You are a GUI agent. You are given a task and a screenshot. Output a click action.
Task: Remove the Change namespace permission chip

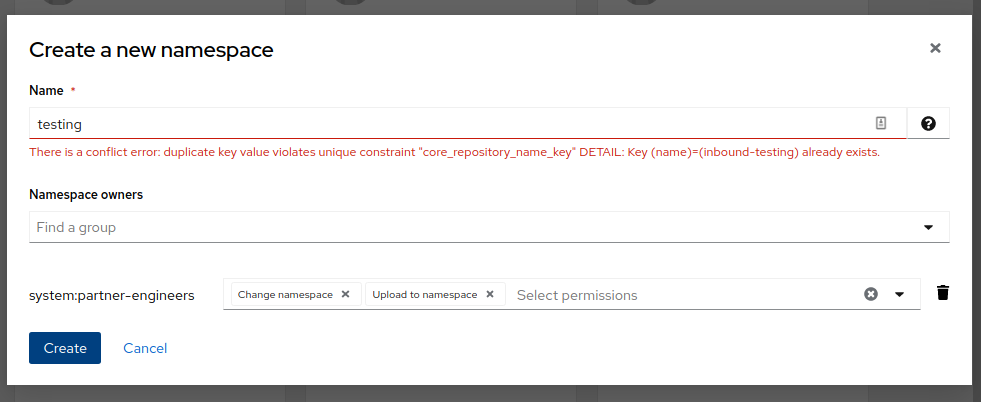(x=346, y=294)
